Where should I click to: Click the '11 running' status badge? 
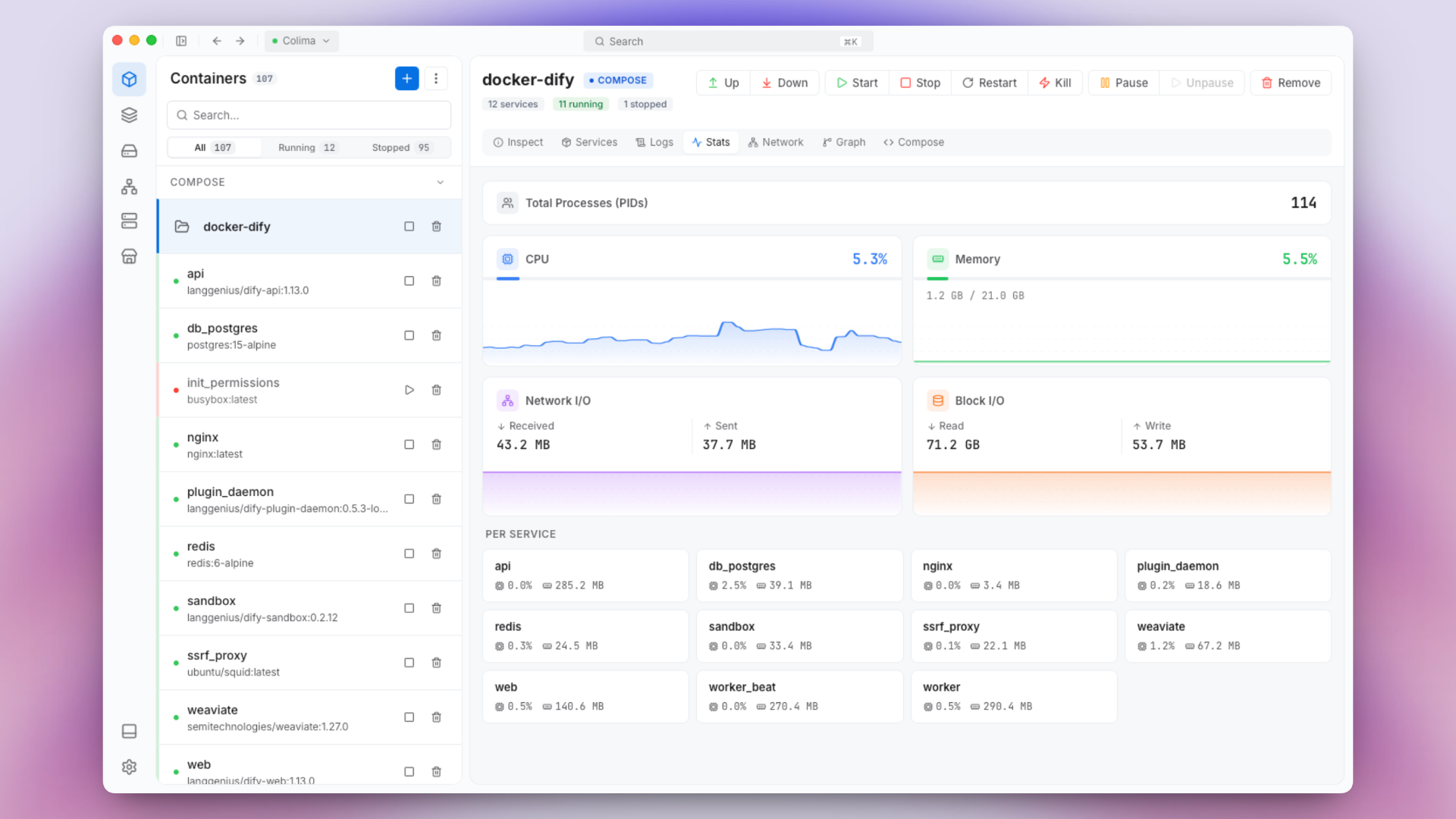coord(580,105)
